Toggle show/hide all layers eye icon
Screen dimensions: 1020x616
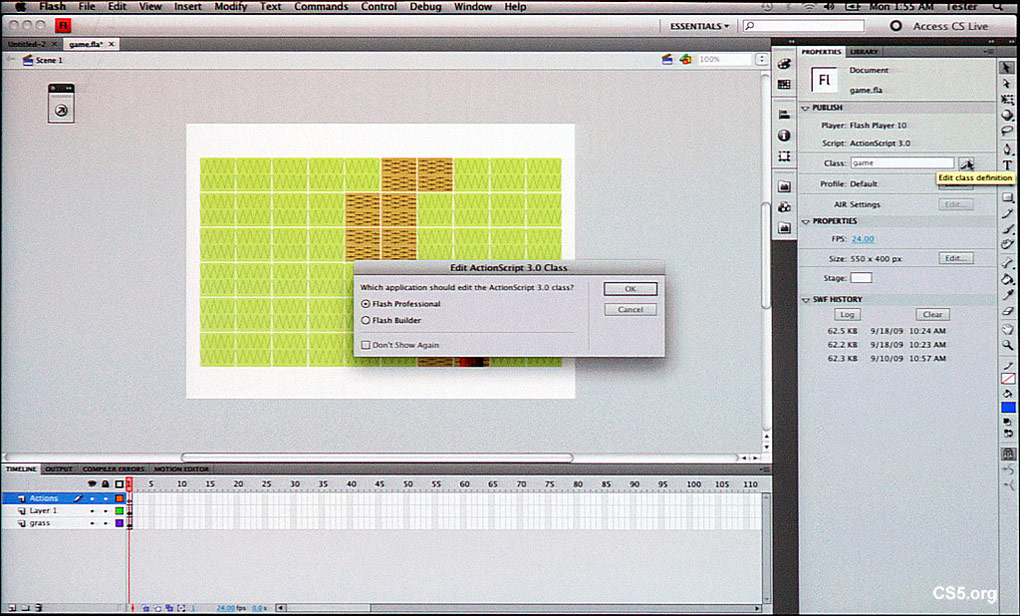click(x=92, y=484)
